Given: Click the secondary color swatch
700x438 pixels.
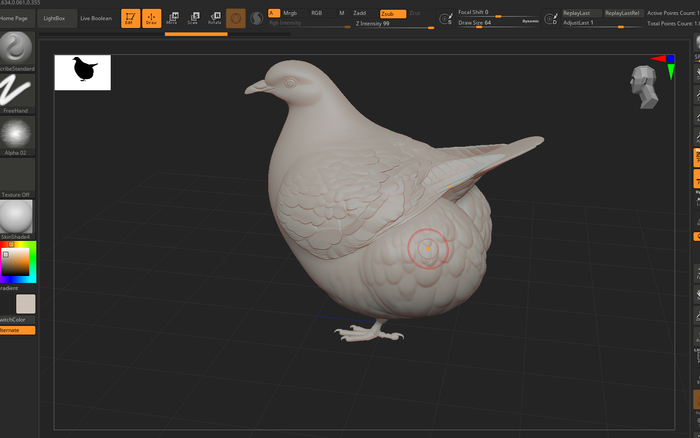Looking at the screenshot, I should click(25, 304).
